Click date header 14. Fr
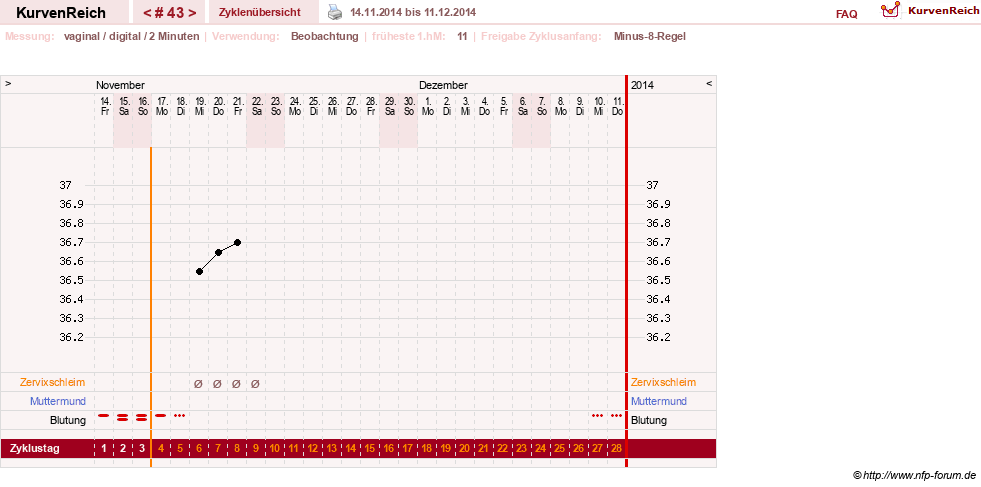The image size is (981, 487). click(104, 106)
